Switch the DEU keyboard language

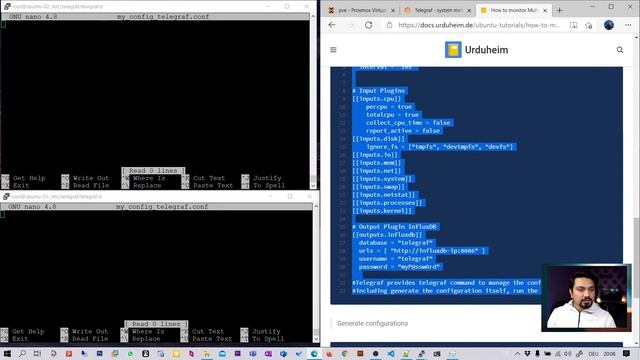coord(593,354)
